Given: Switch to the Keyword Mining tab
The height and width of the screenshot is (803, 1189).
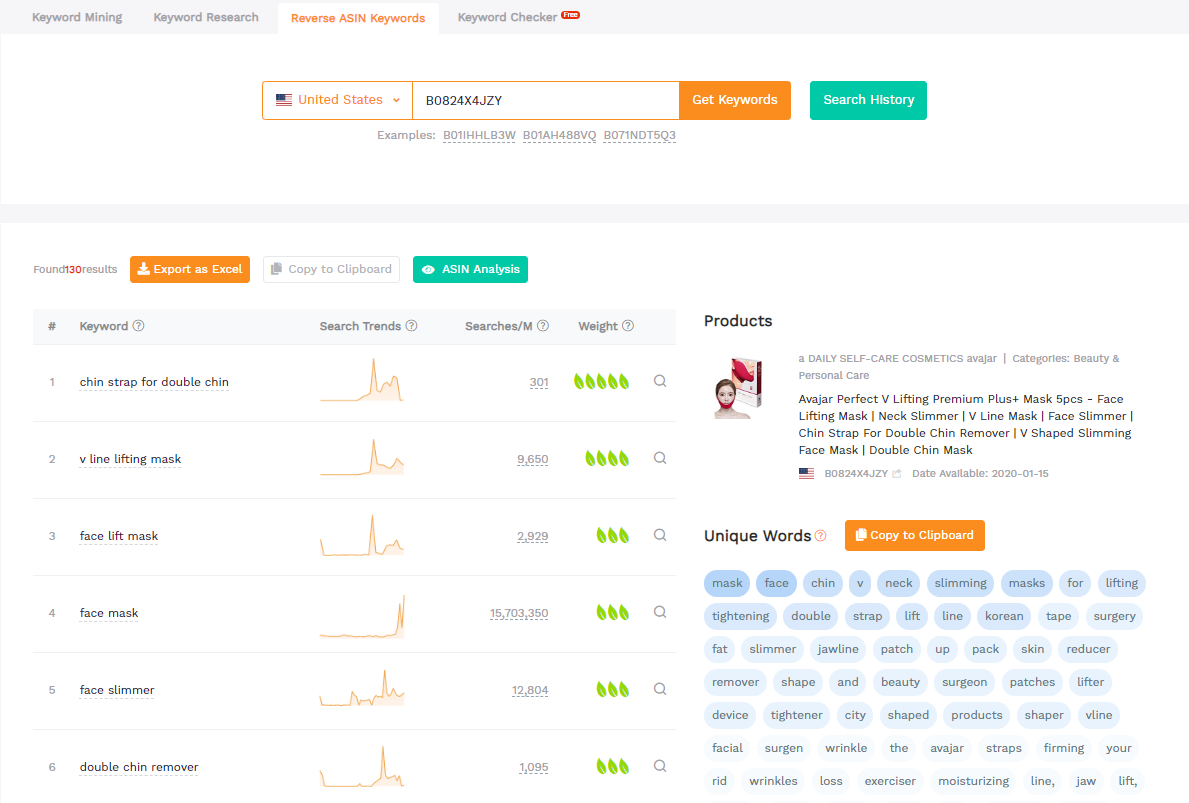Looking at the screenshot, I should pyautogui.click(x=77, y=17).
